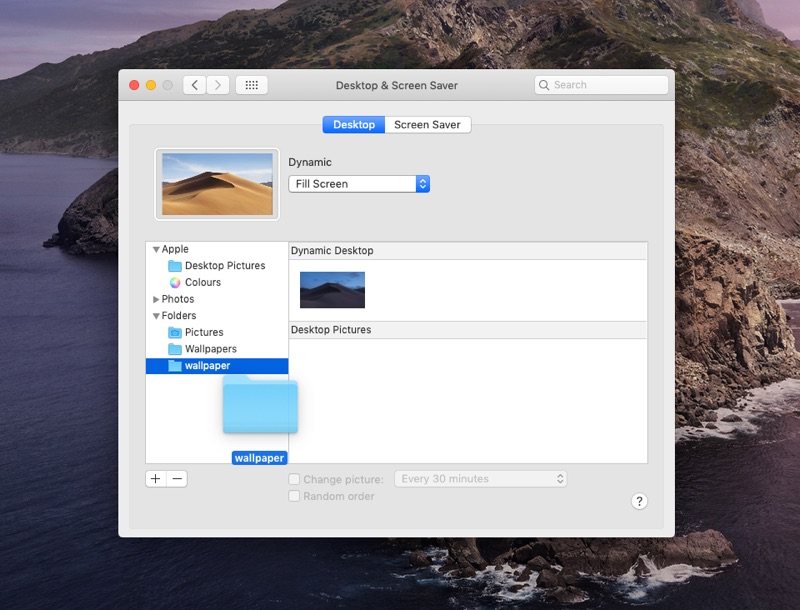Click the Desktop Pictures section header
This screenshot has width=800, height=610.
click(x=468, y=330)
